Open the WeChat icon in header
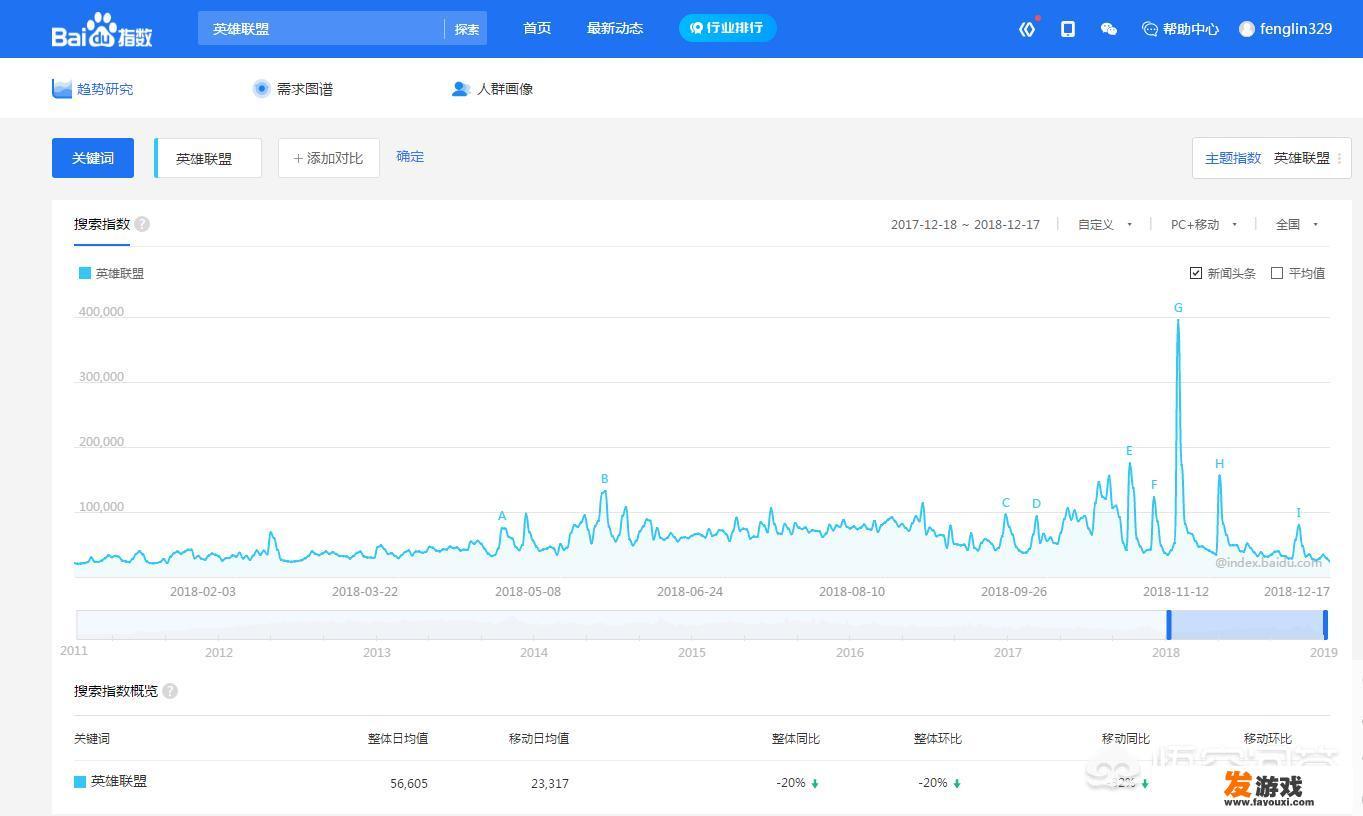The width and height of the screenshot is (1363, 816). pos(1108,29)
